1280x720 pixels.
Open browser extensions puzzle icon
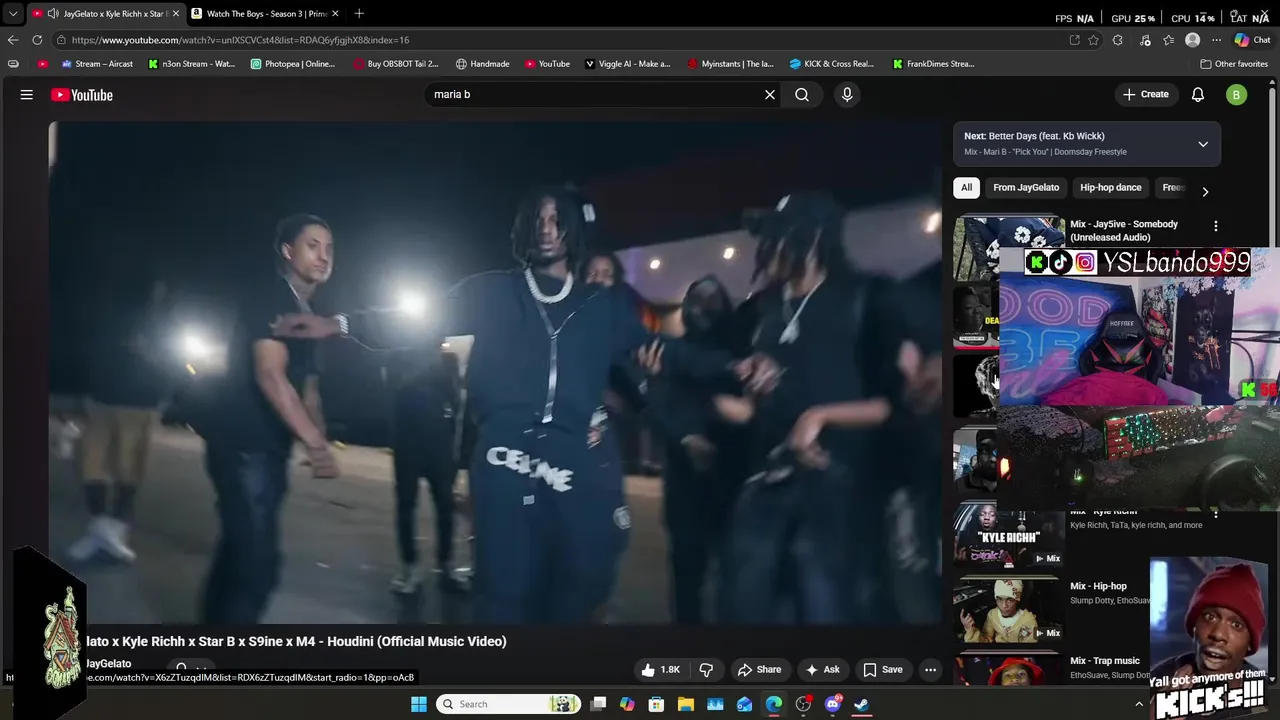pyautogui.click(x=1118, y=40)
